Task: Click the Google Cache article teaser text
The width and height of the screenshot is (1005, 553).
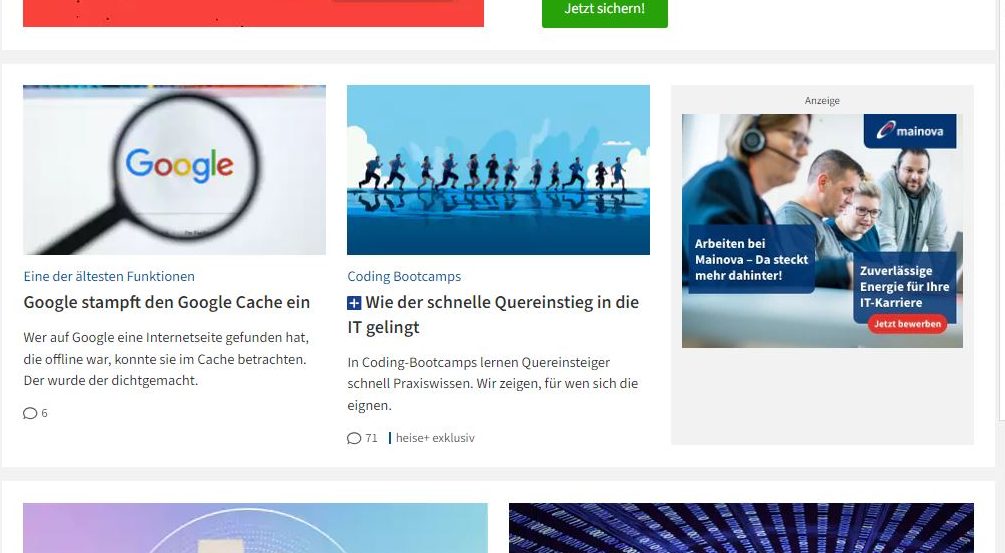Action: [x=166, y=359]
